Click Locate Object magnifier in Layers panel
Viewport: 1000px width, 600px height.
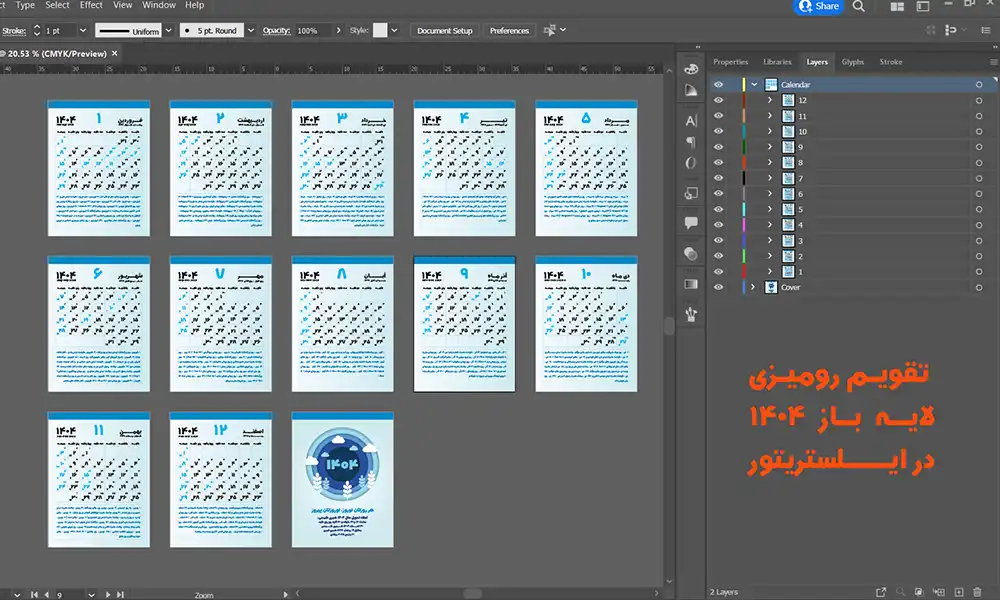coord(900,592)
